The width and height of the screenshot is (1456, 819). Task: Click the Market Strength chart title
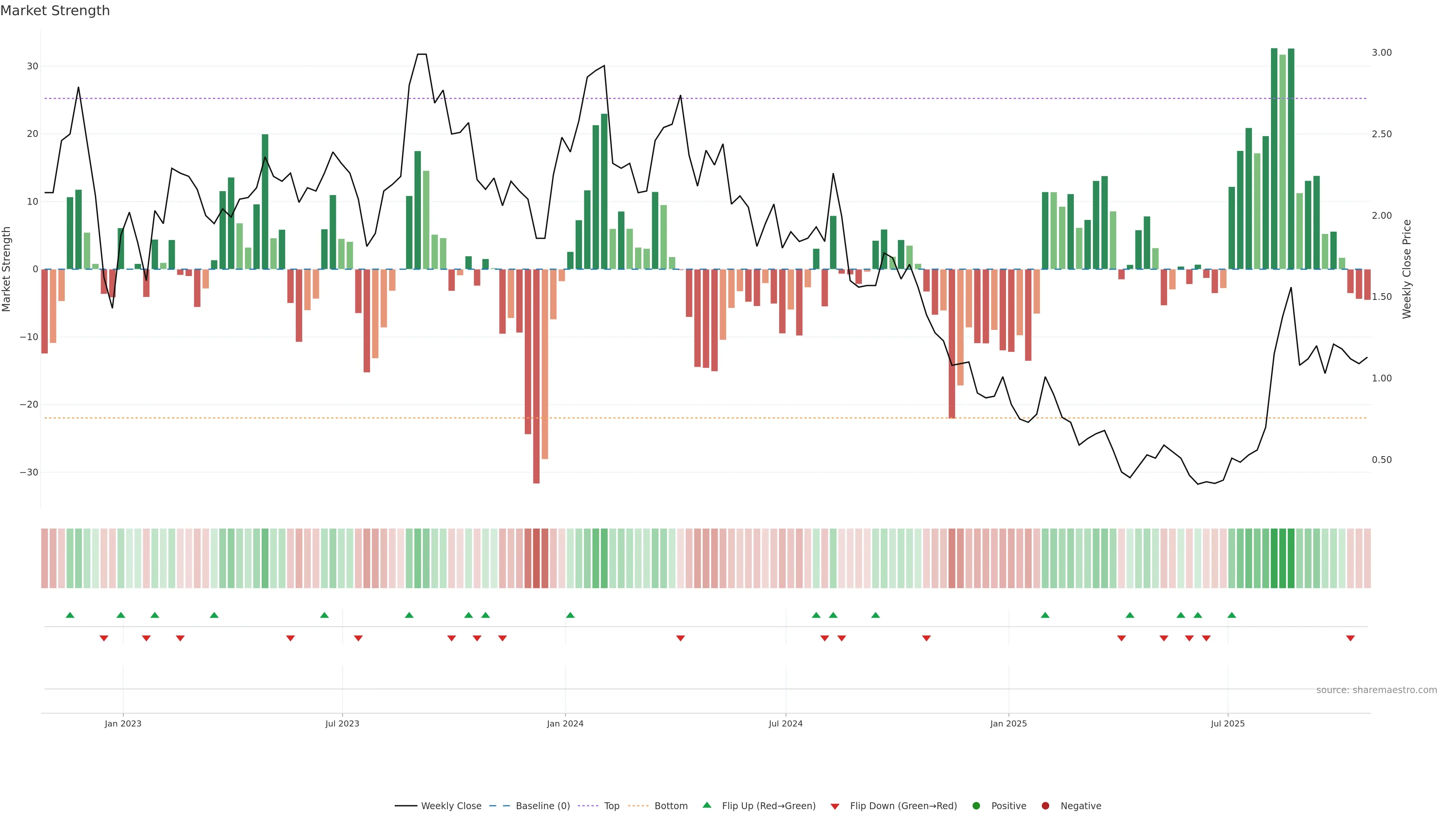[x=55, y=11]
